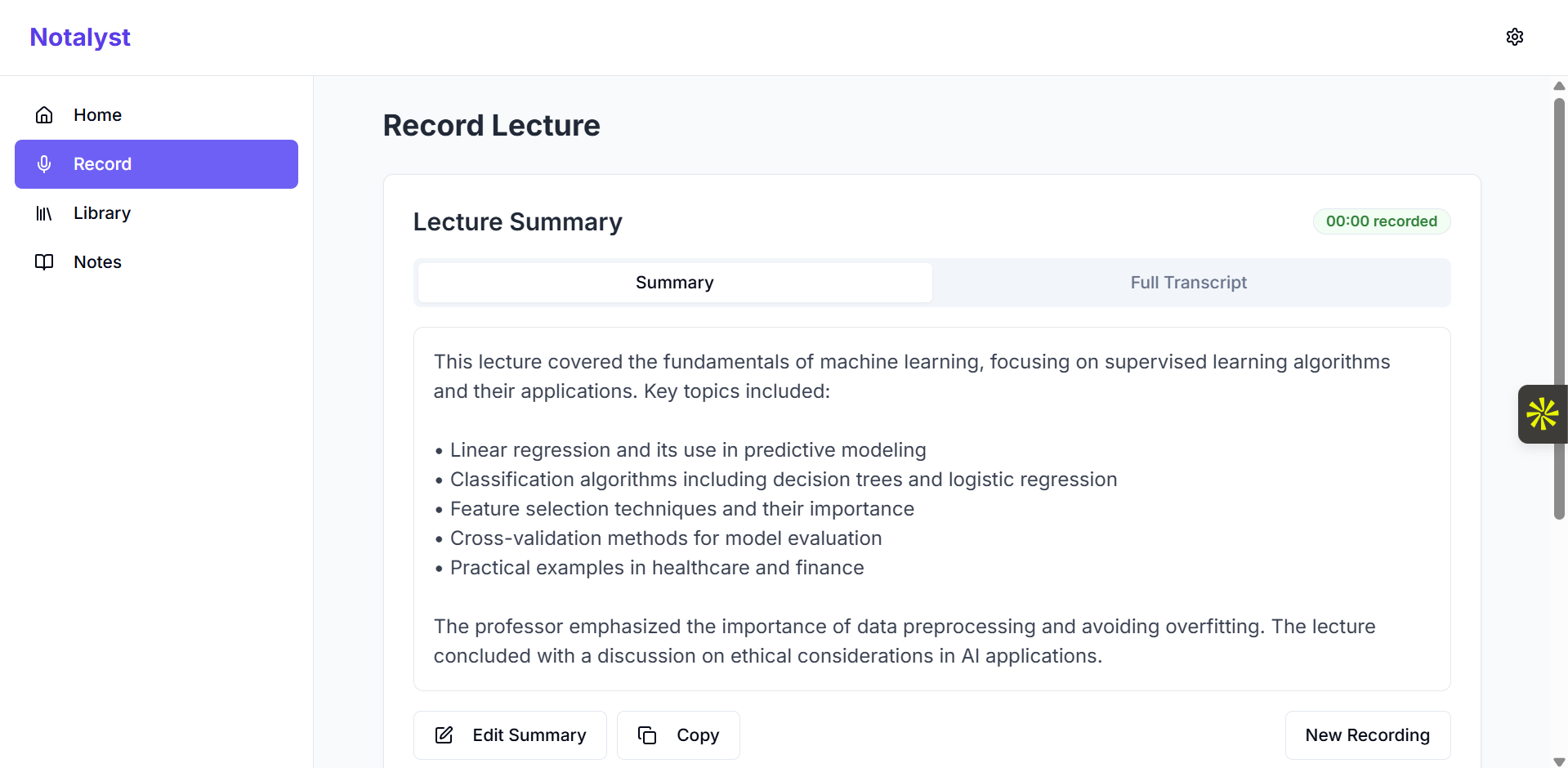Screen dimensions: 1568x768
Task: Open settings via the gear icon
Action: (x=1514, y=37)
